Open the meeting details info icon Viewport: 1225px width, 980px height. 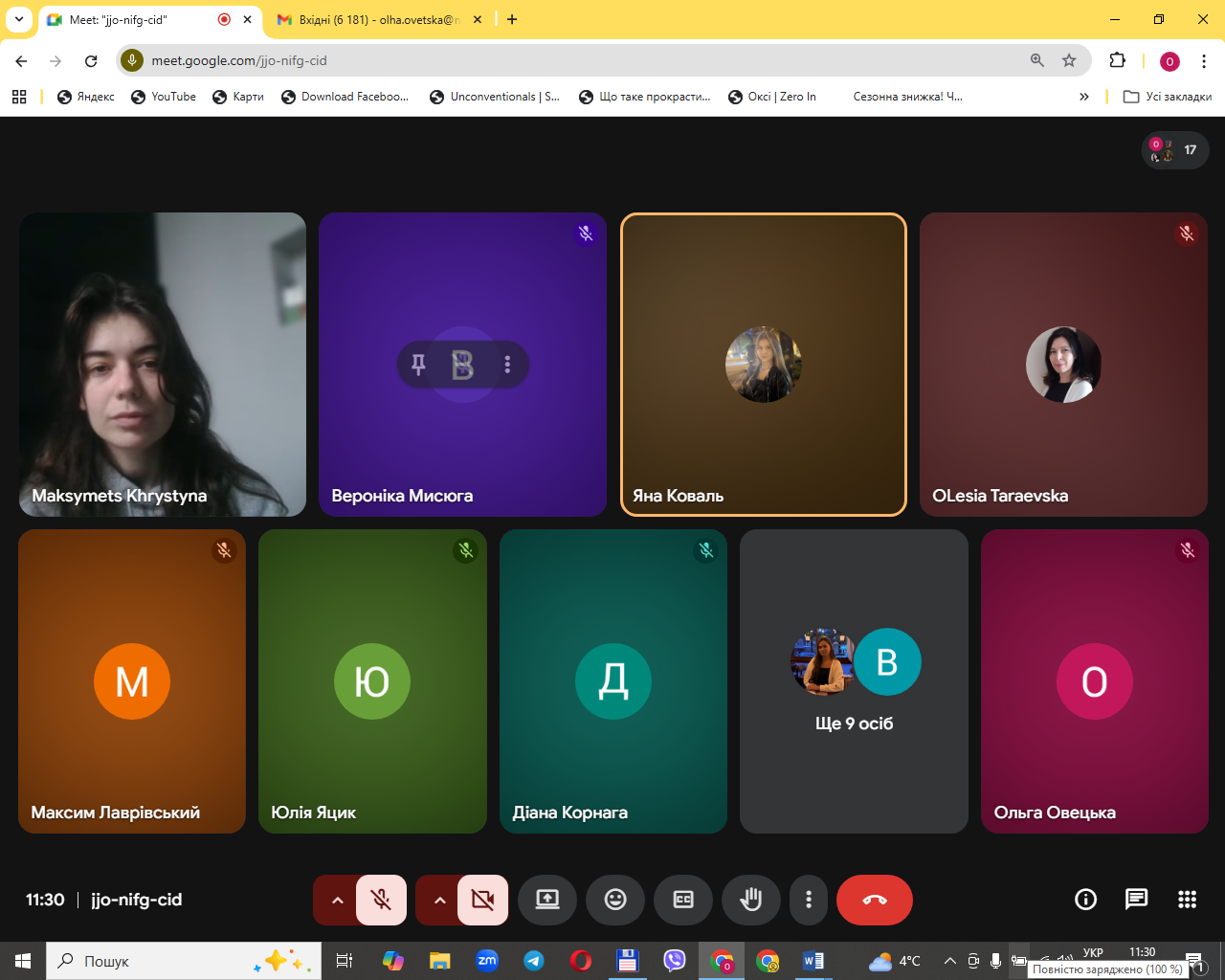pyautogui.click(x=1085, y=900)
